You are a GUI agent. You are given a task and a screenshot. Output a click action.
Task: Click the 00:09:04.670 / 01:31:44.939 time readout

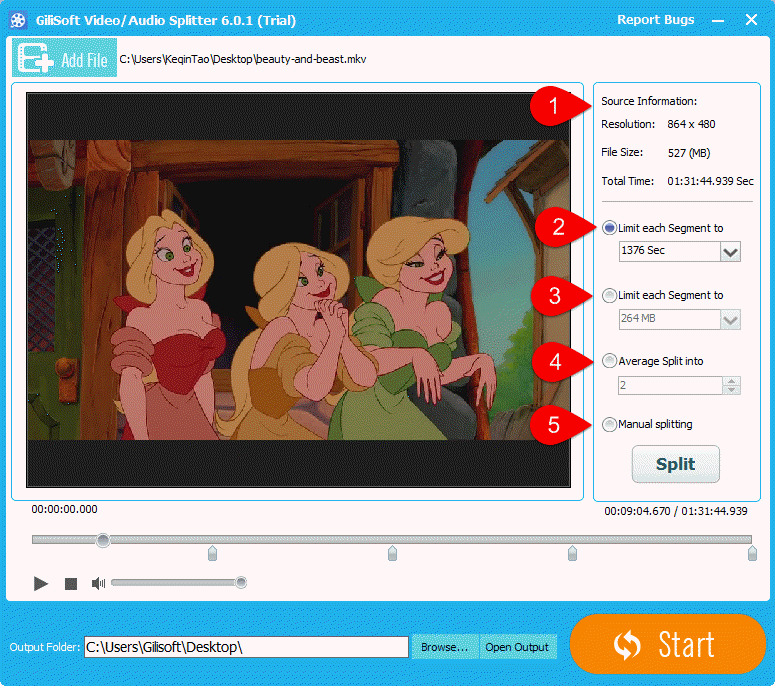[676, 511]
